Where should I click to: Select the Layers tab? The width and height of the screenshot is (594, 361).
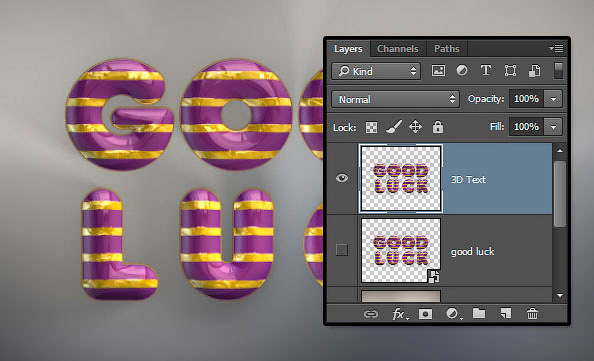348,49
